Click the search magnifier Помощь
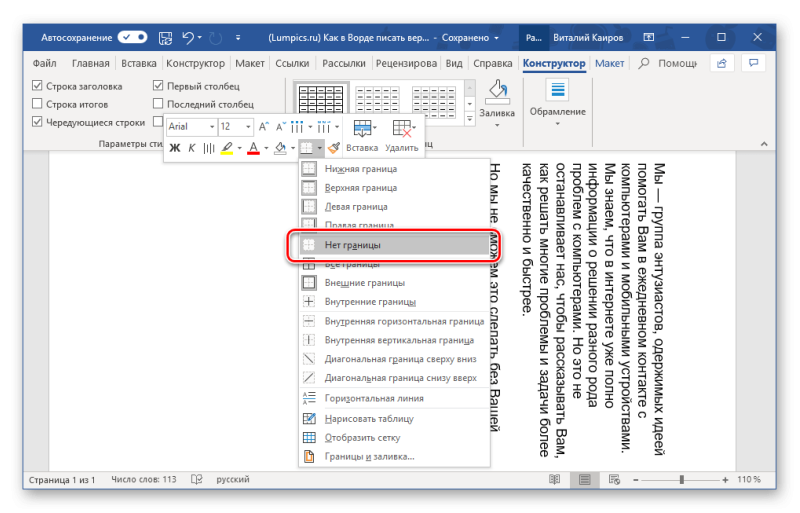 click(x=644, y=63)
